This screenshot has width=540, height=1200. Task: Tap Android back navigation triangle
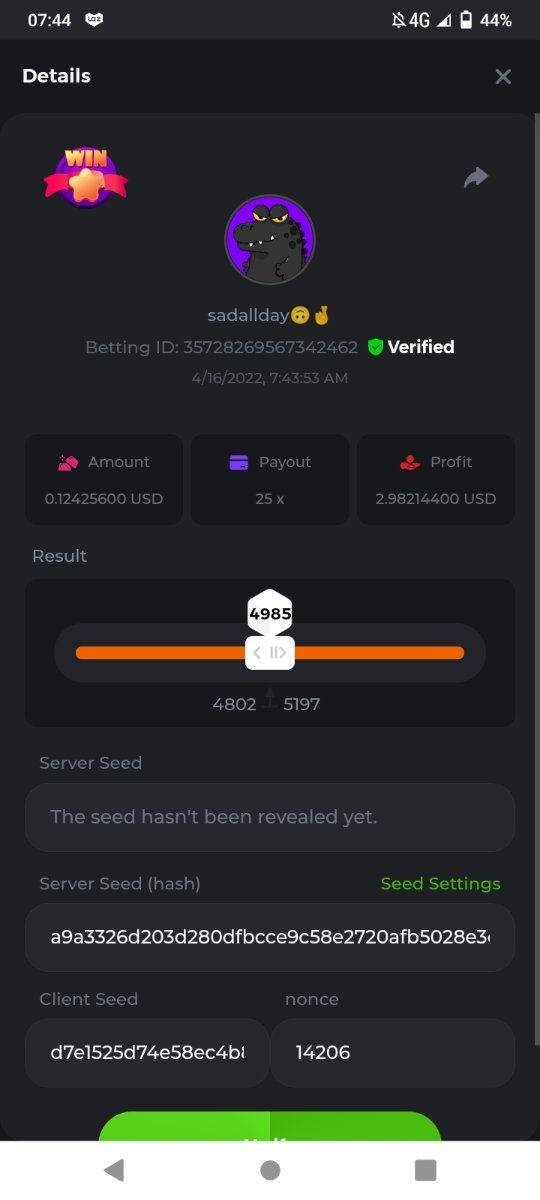(114, 1170)
